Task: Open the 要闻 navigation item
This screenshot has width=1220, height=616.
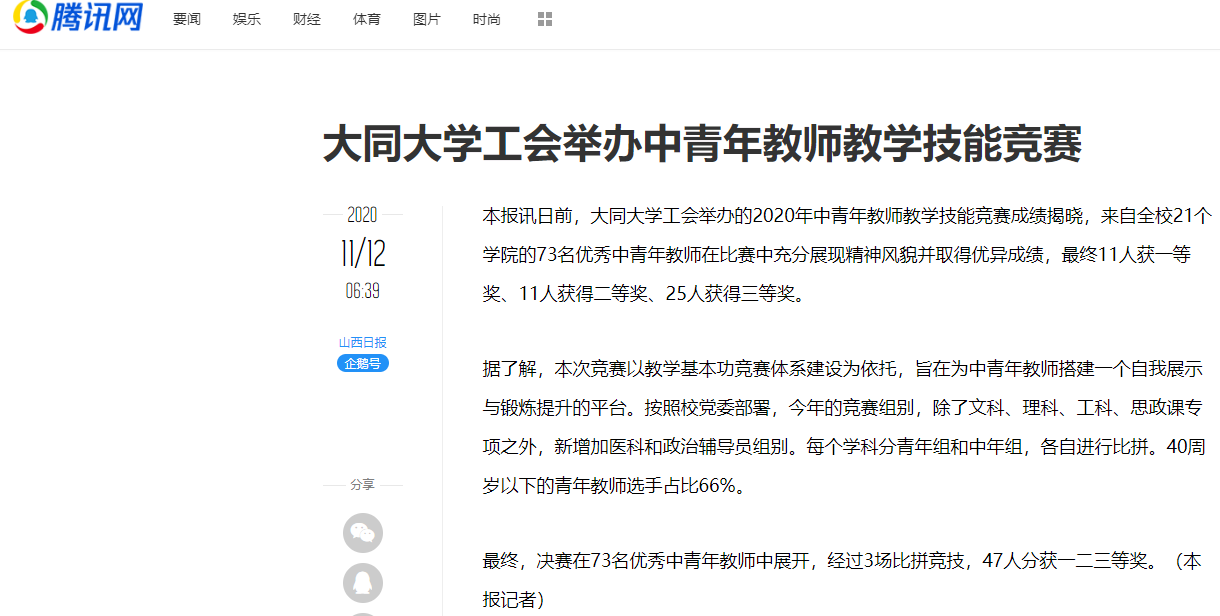Action: pos(187,19)
